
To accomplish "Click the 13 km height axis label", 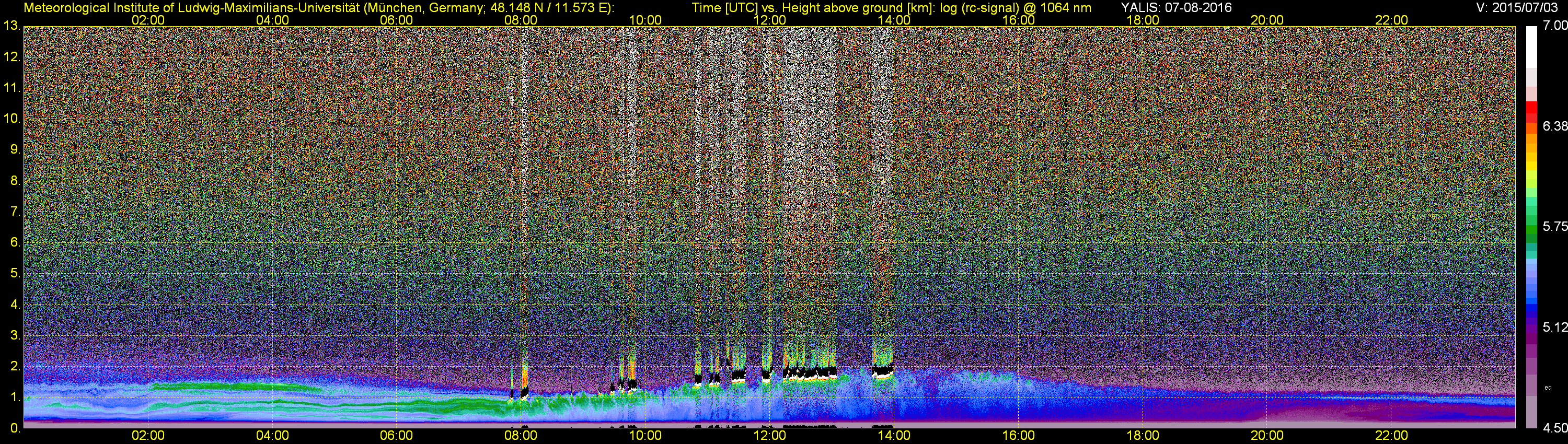I will [x=11, y=26].
